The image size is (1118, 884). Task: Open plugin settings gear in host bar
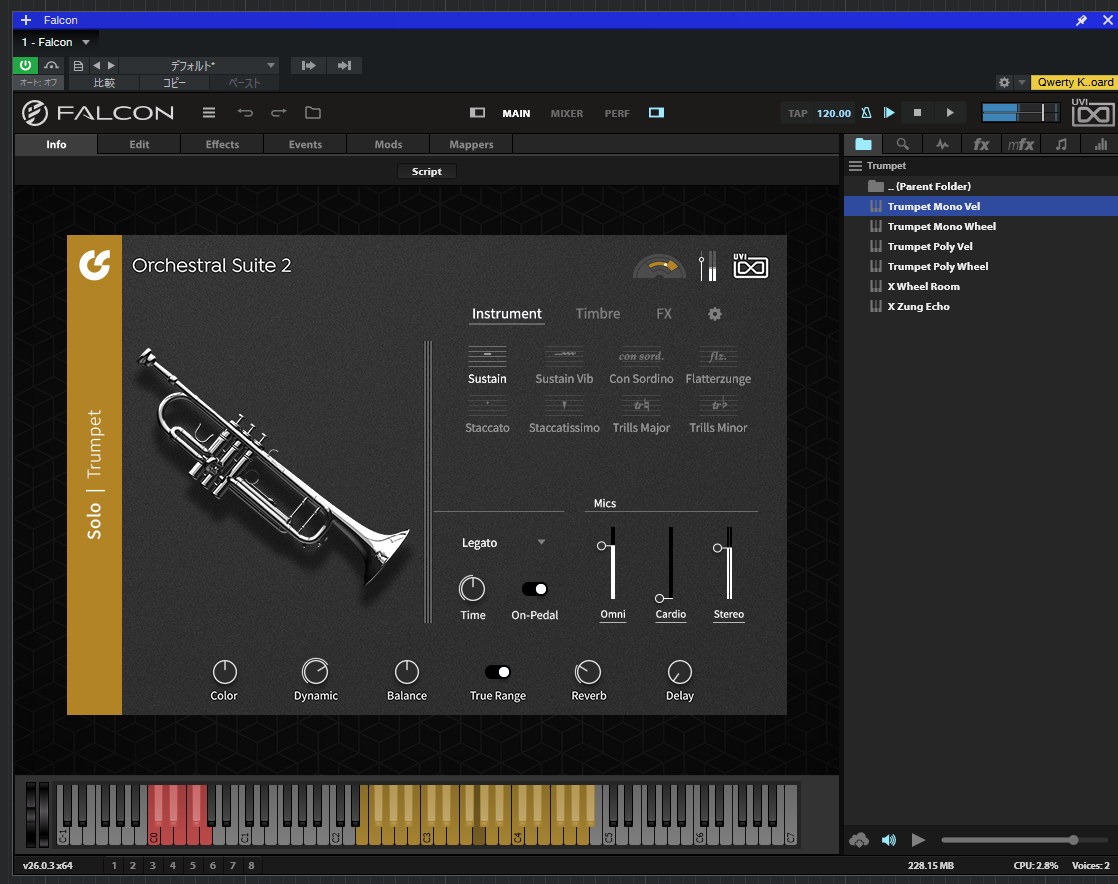click(x=1004, y=82)
